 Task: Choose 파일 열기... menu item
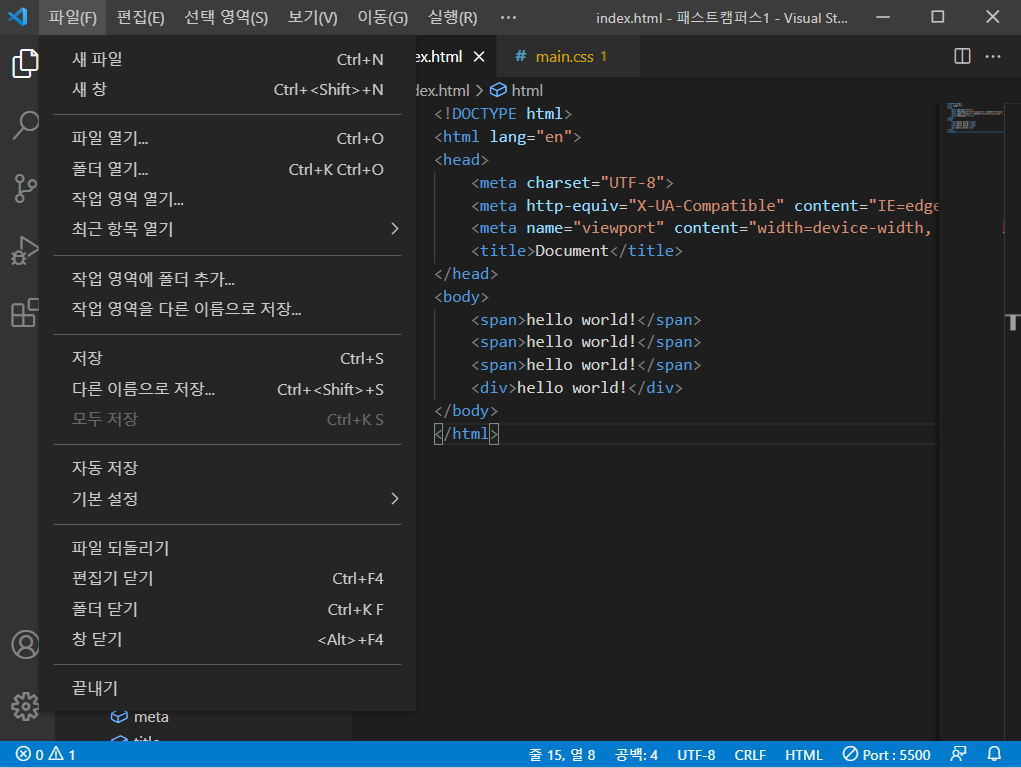(227, 138)
